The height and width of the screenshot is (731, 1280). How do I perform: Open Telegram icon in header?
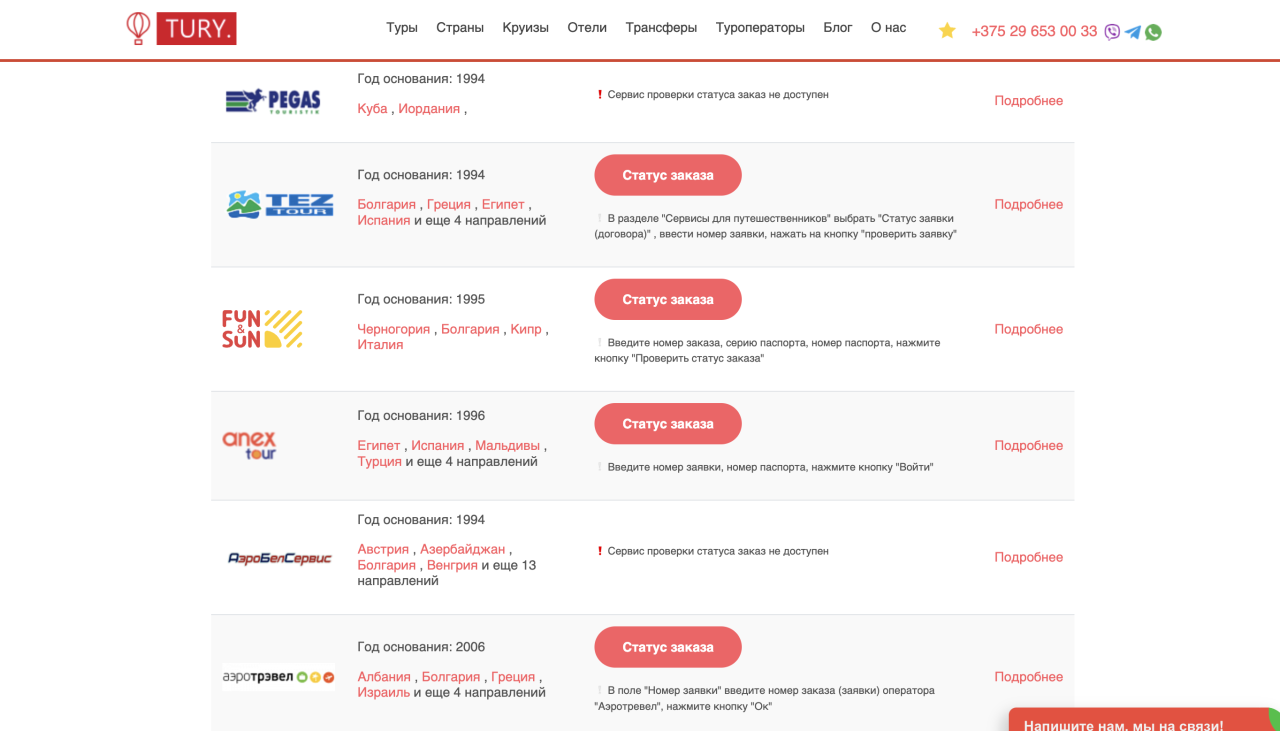point(1132,32)
